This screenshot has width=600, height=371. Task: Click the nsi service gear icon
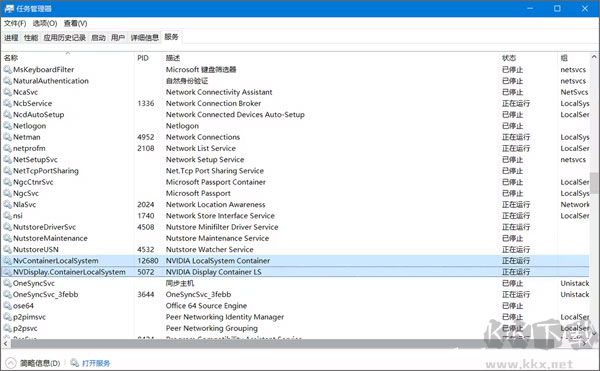point(7,216)
